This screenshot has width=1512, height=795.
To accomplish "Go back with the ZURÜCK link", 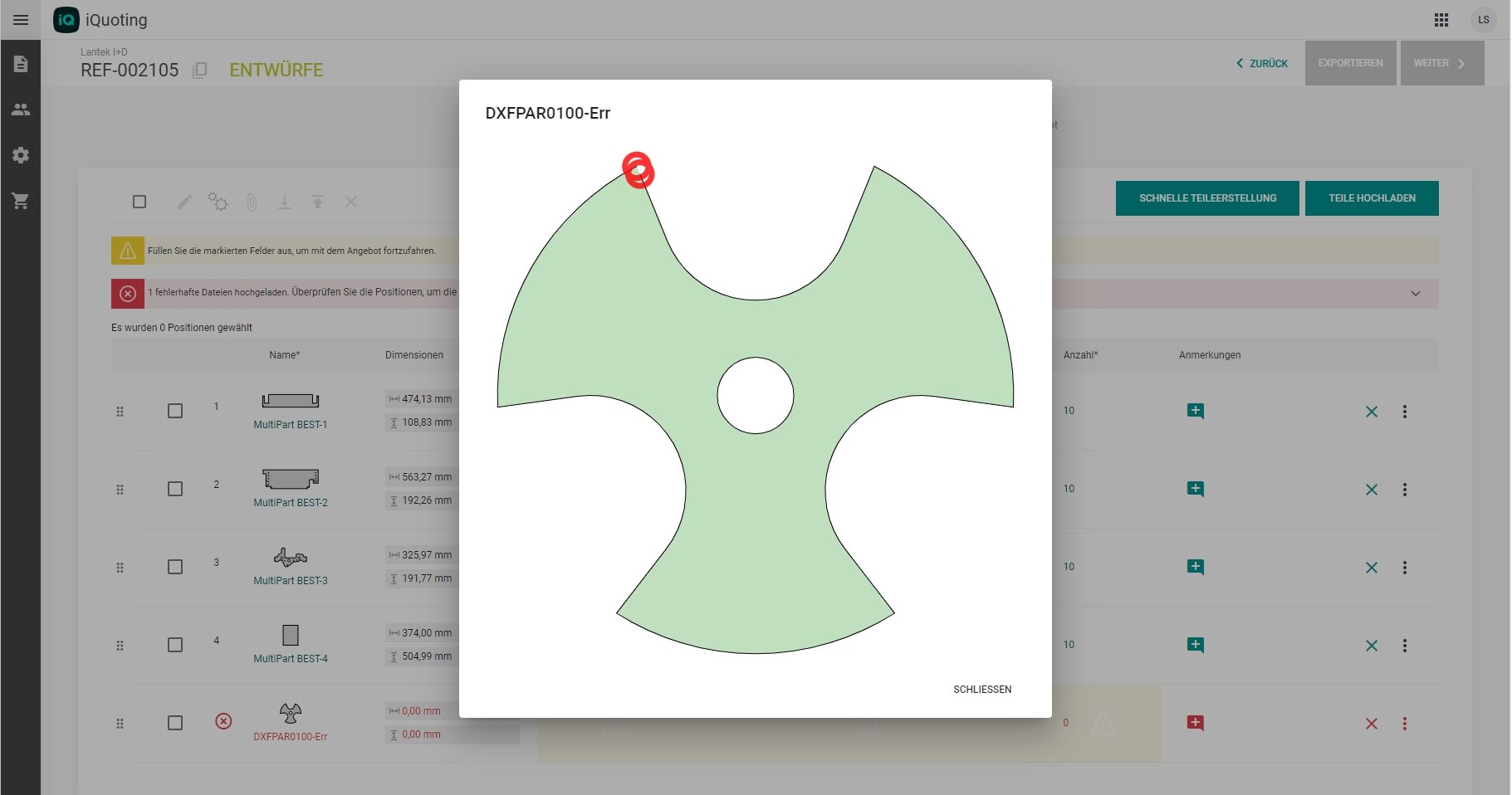I will click(1262, 63).
